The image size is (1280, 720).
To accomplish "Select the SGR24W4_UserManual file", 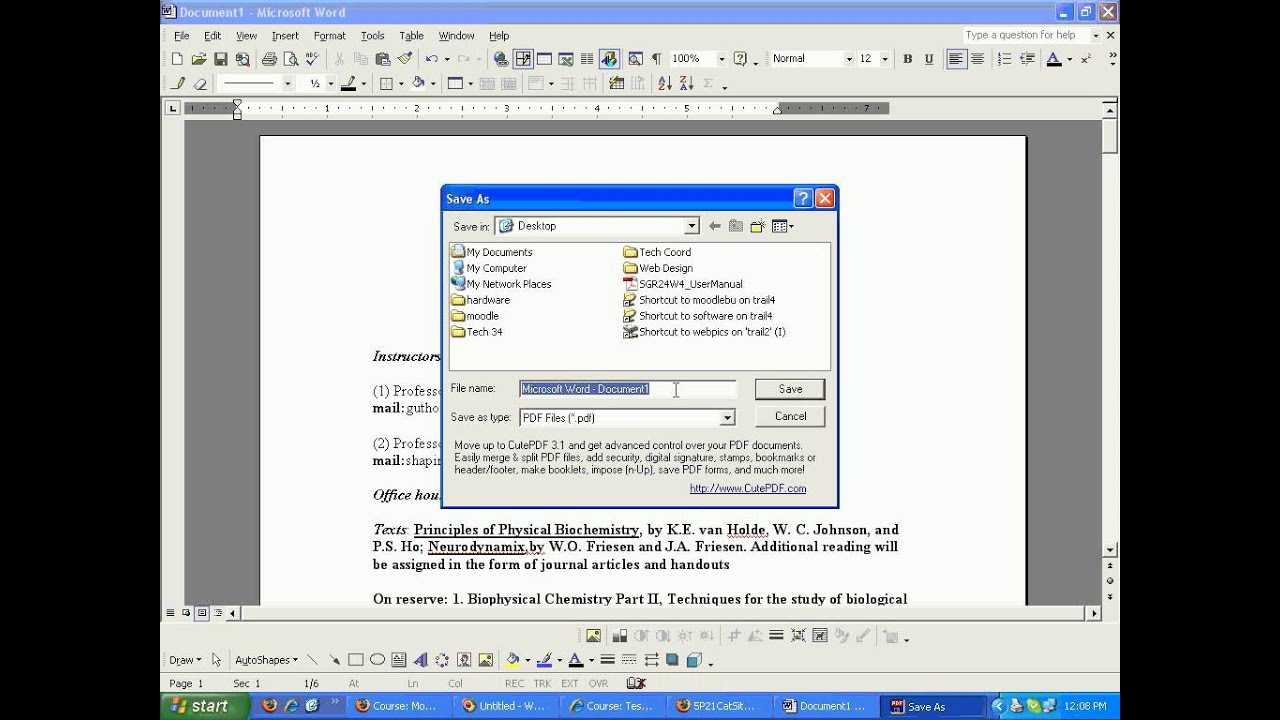I will point(682,284).
